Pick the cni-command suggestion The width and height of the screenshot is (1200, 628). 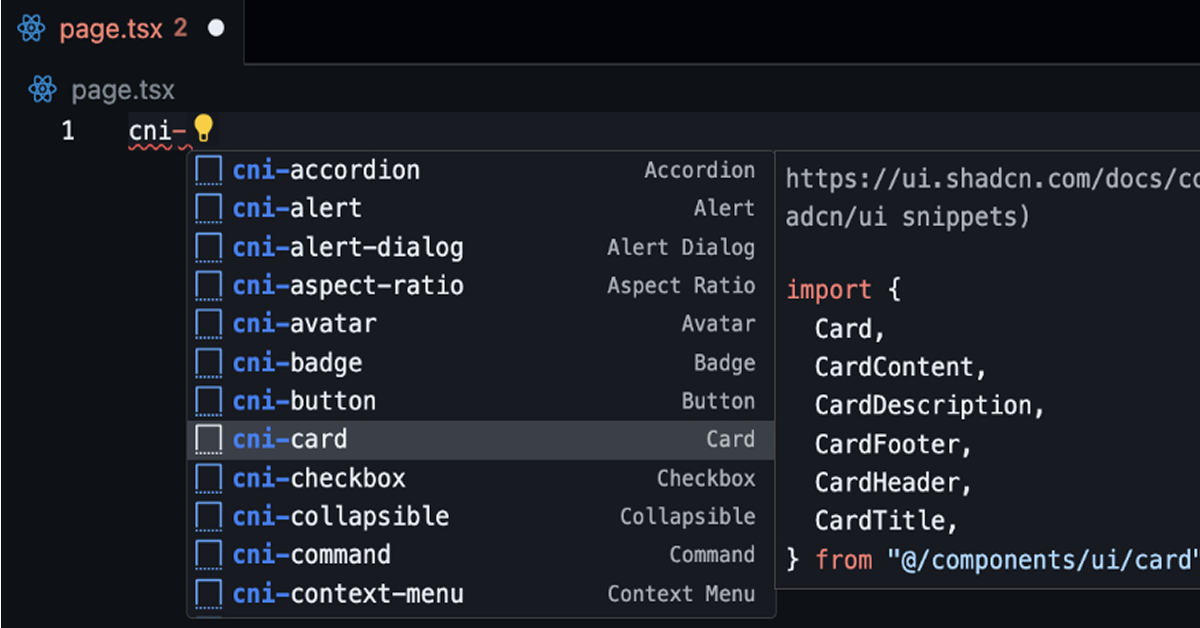click(x=481, y=554)
